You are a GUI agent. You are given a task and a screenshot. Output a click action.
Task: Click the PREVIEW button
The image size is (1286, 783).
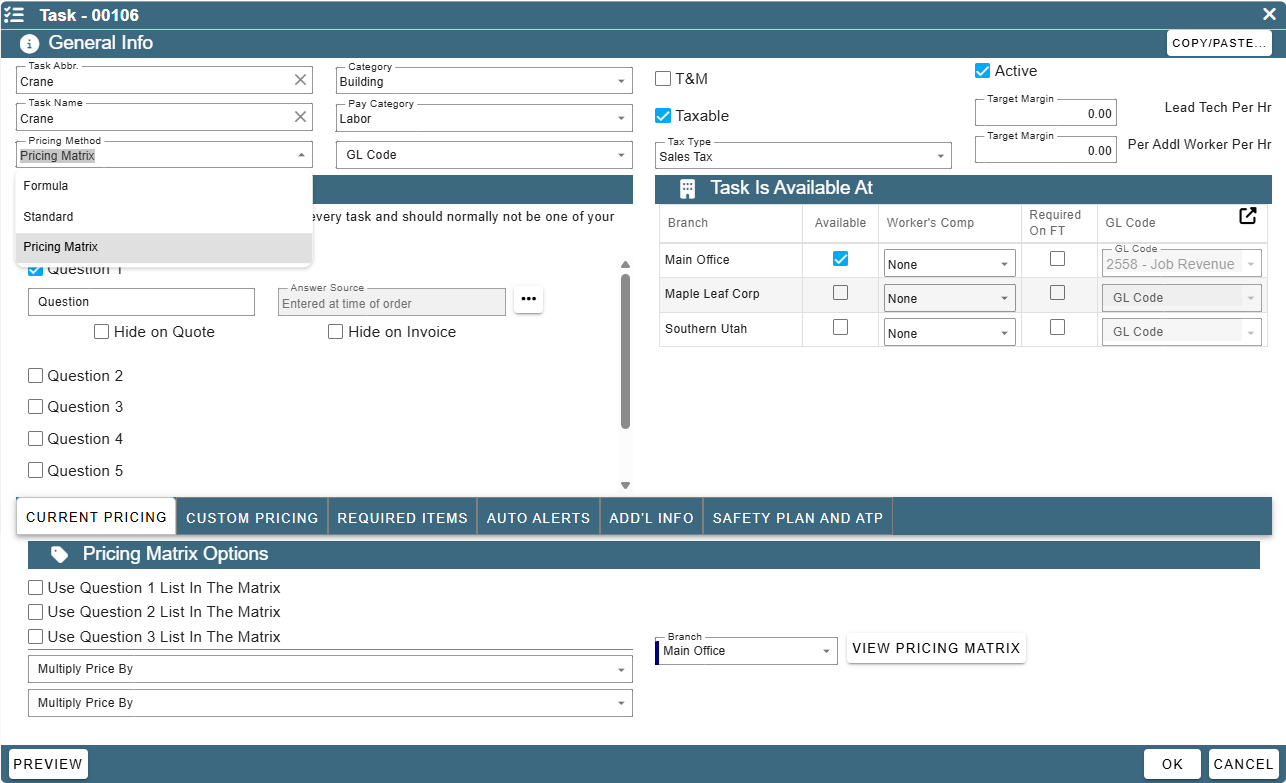(48, 764)
